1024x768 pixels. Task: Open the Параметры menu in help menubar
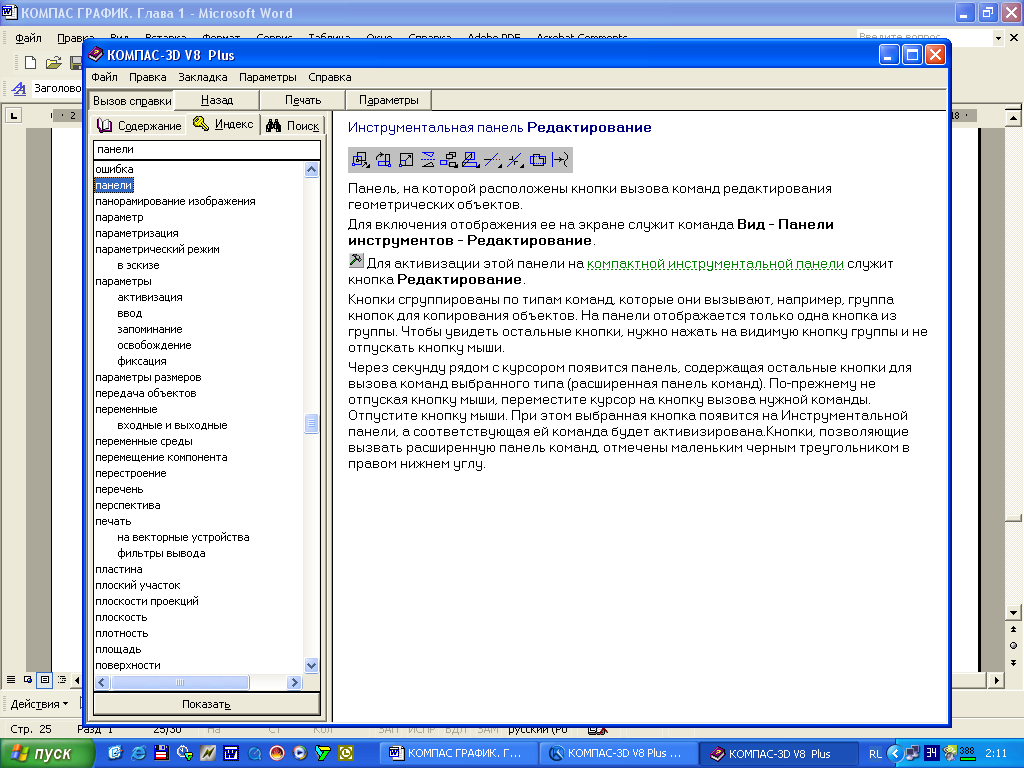(268, 77)
